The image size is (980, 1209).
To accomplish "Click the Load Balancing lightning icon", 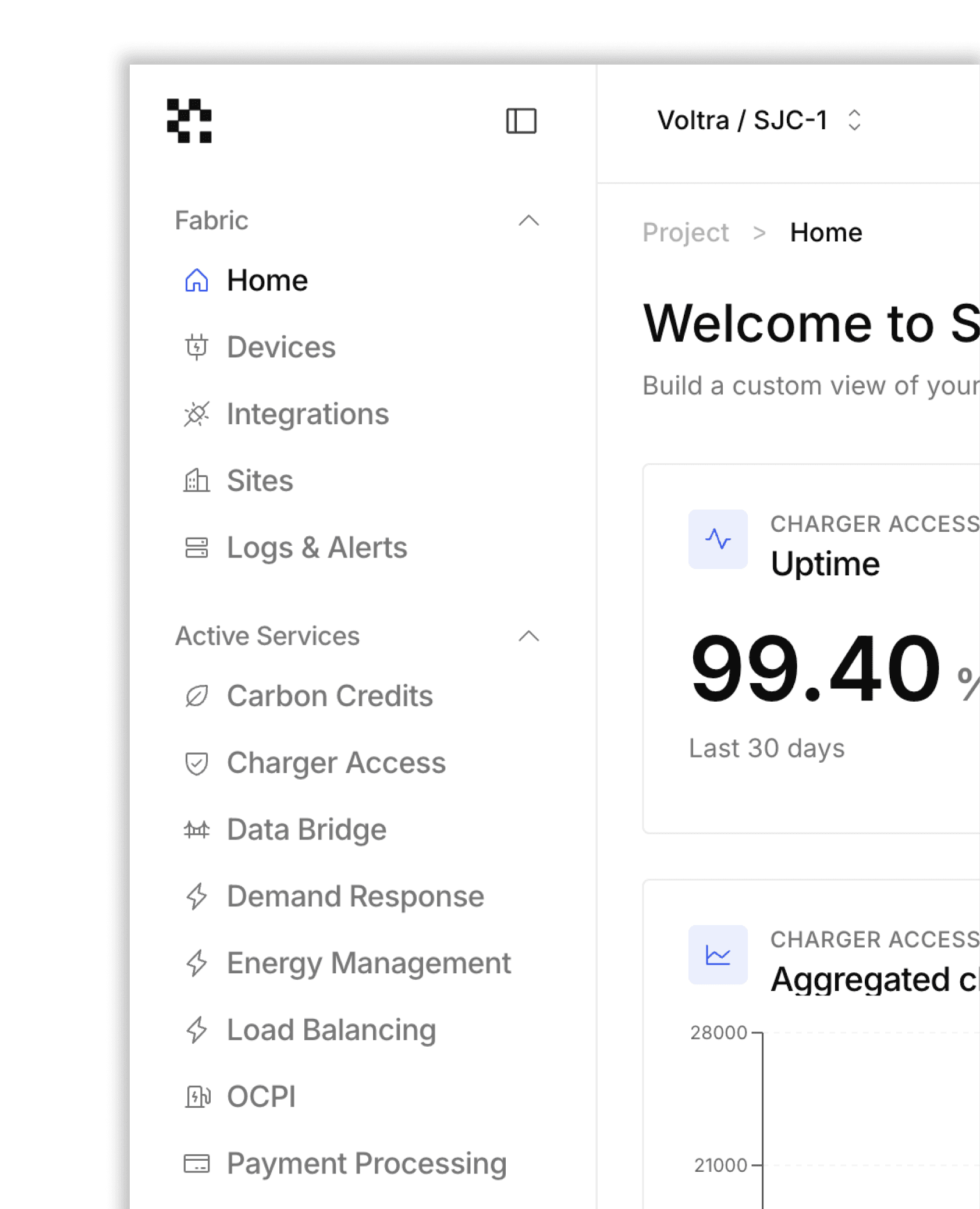I will 197,1030.
